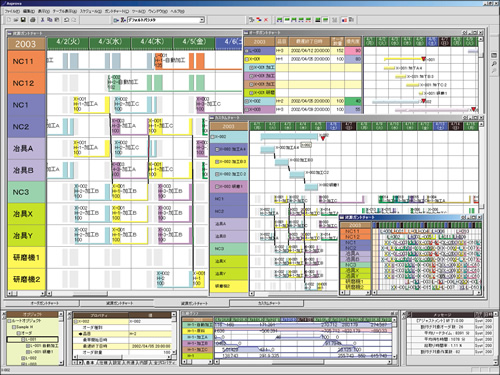500x375 pixels.
Task: Select the NC11 resource row header
Action: pyautogui.click(x=26, y=61)
